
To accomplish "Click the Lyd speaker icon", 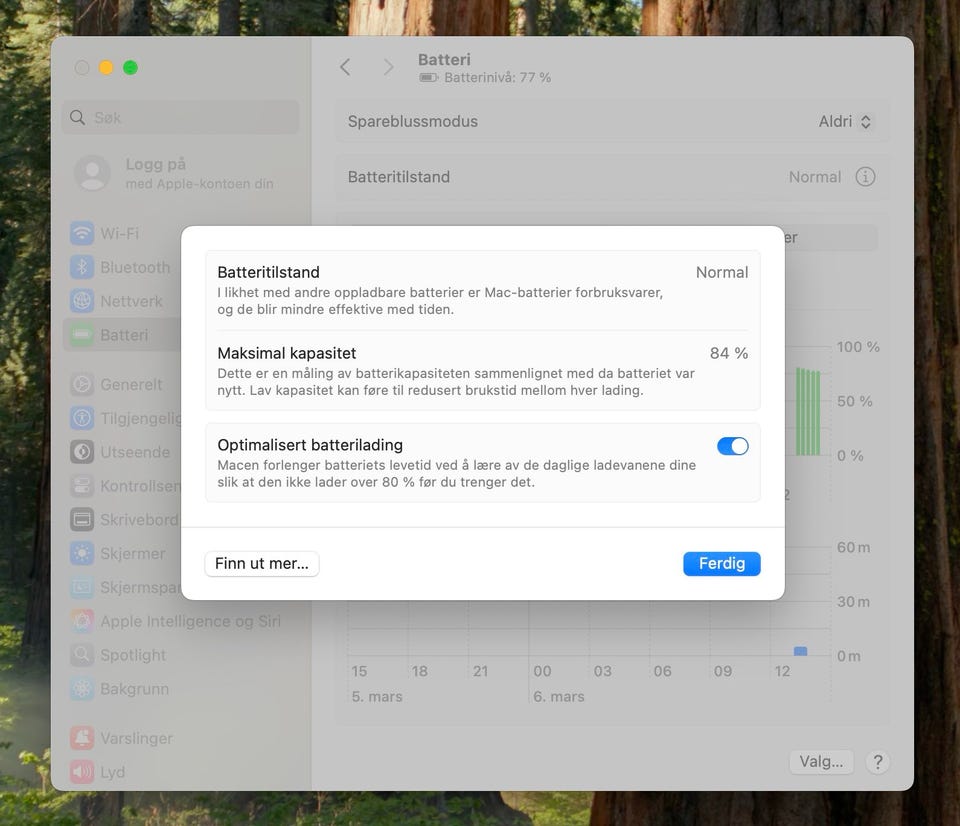I will pos(82,772).
